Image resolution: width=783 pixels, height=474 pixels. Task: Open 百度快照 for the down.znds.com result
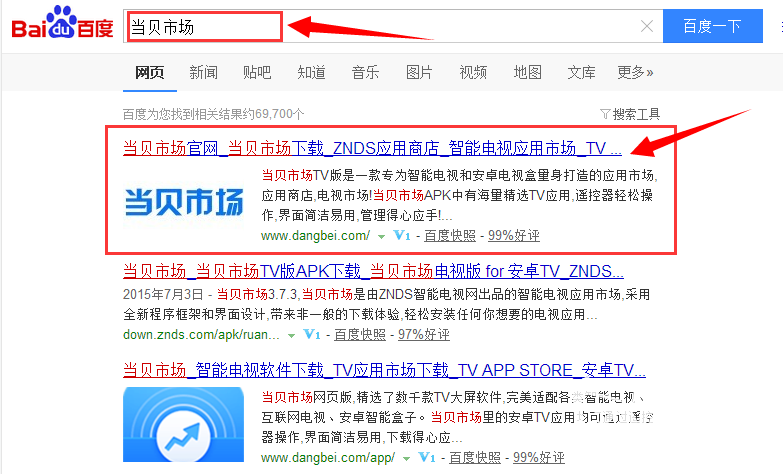coord(359,334)
